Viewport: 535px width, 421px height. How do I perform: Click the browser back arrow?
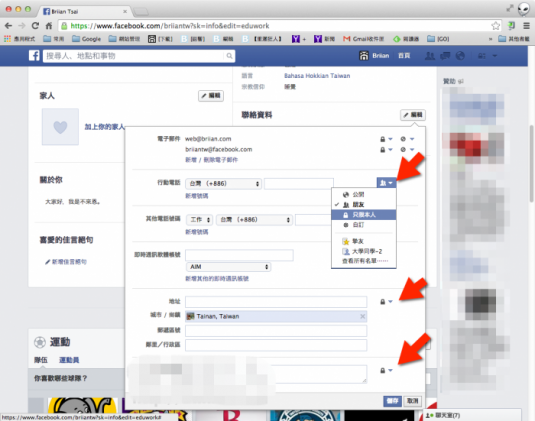tap(9, 26)
